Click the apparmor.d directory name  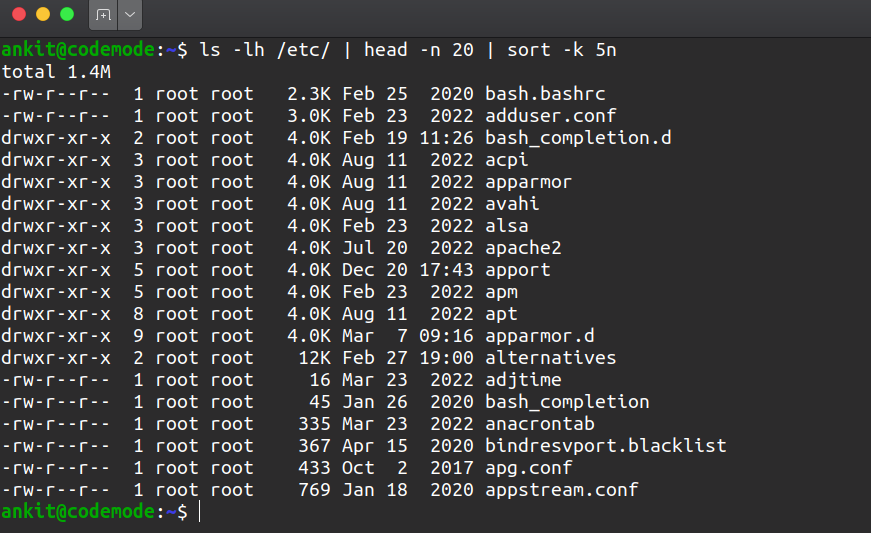click(x=539, y=336)
